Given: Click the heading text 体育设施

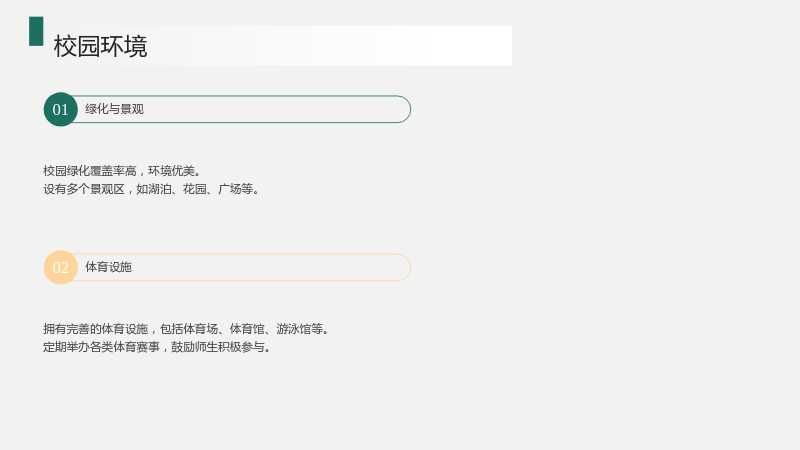Looking at the screenshot, I should coord(109,267).
